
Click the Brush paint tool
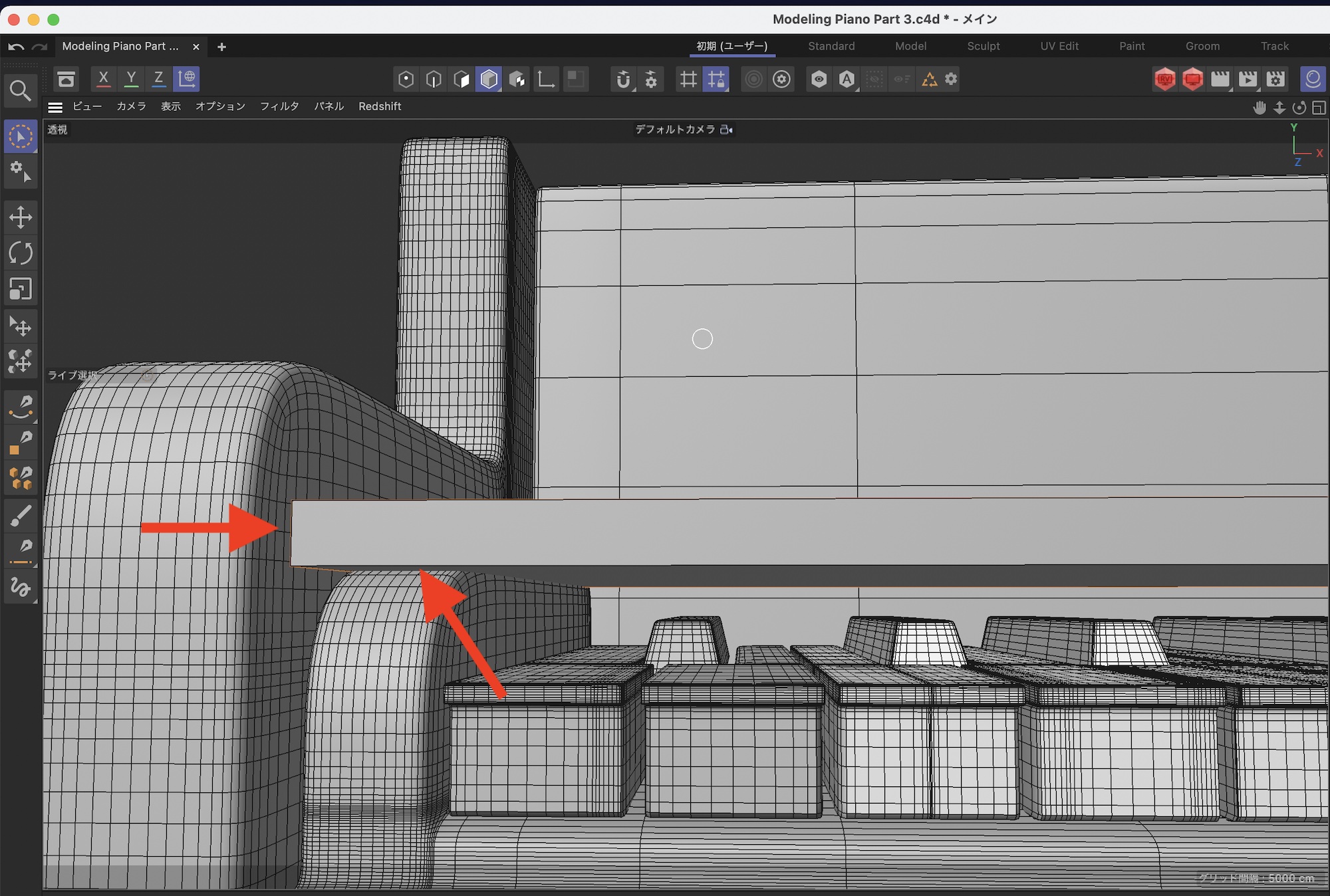coord(21,515)
